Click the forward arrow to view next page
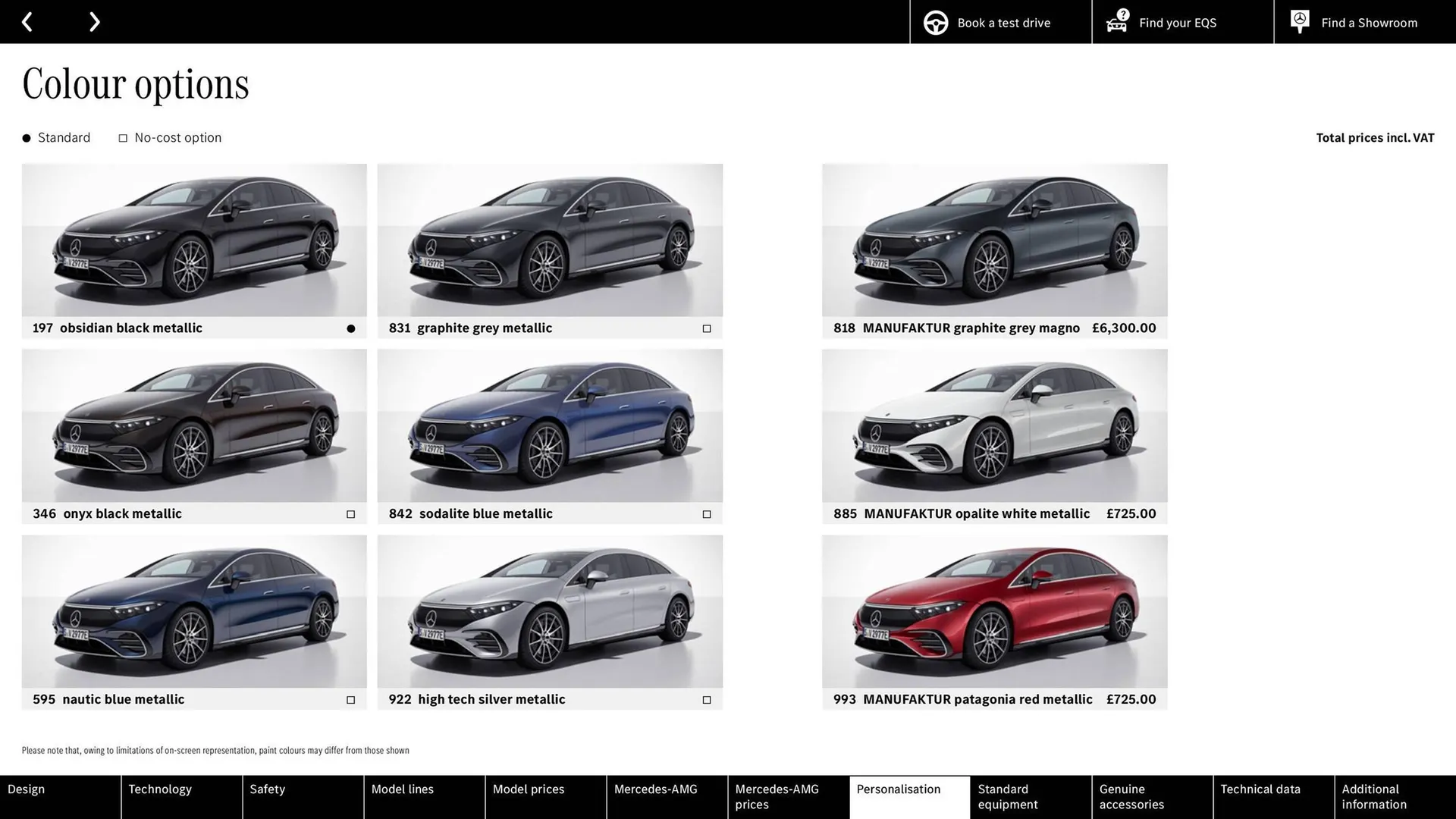 click(94, 21)
